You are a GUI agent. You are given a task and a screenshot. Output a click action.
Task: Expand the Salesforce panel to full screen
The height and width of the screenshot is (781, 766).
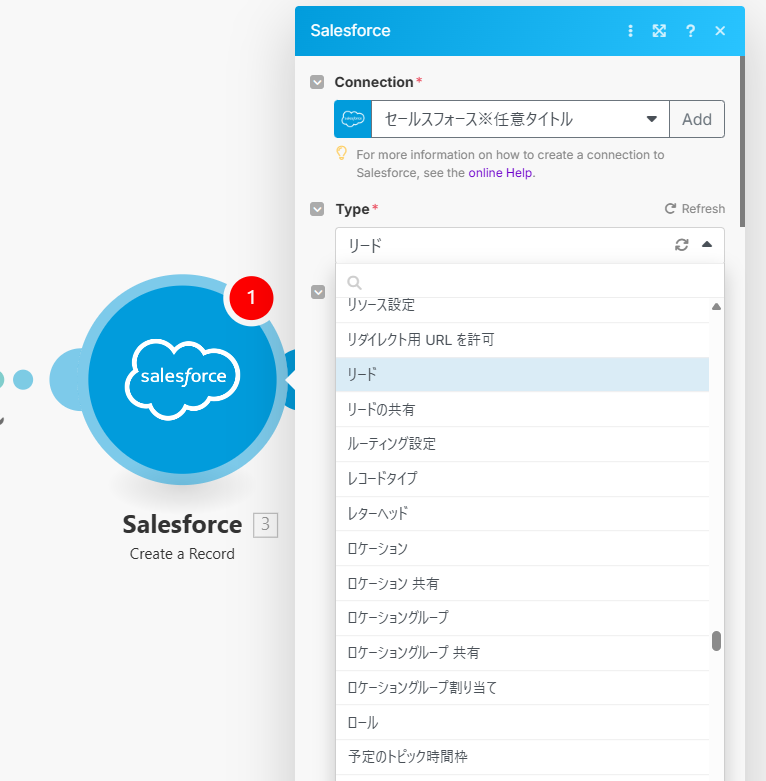tap(659, 31)
